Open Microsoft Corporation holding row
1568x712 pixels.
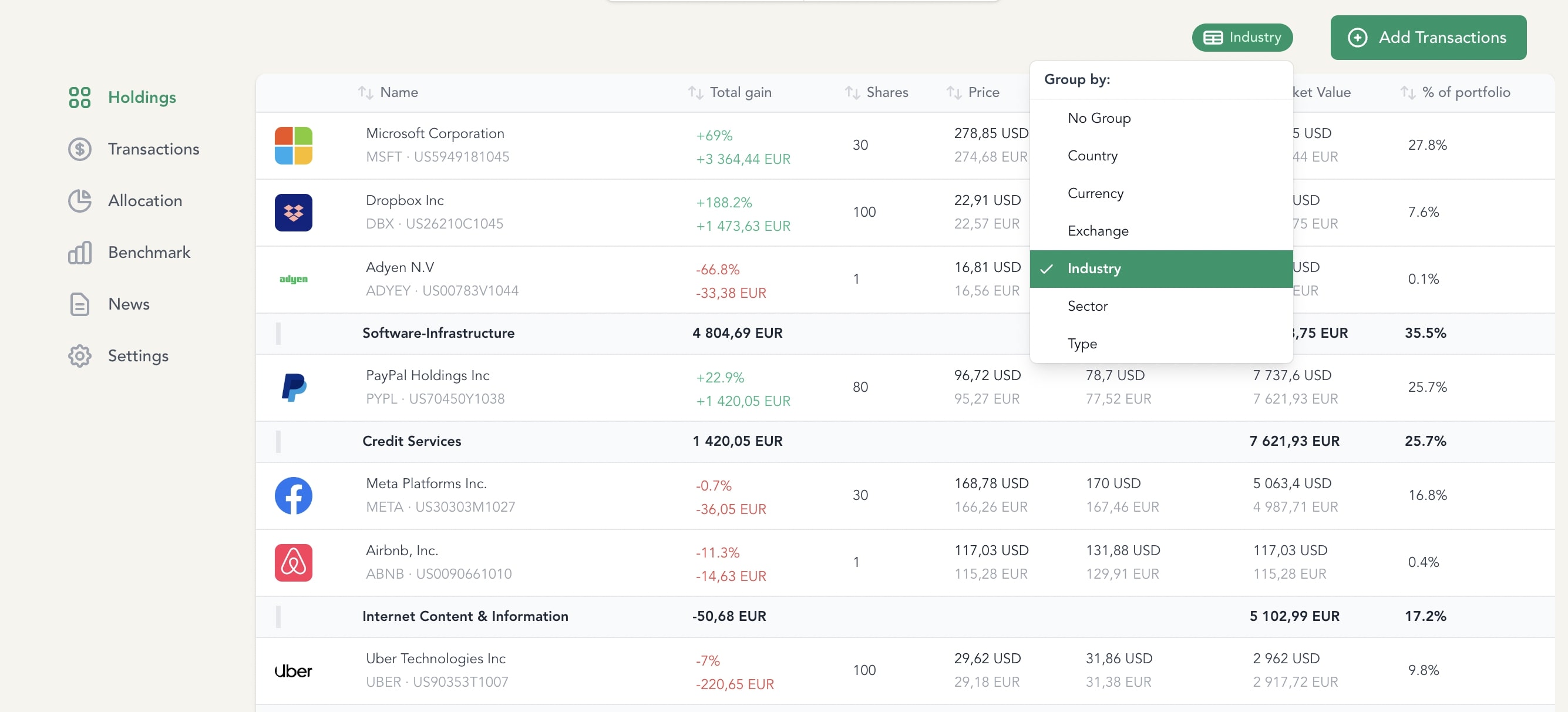point(904,146)
